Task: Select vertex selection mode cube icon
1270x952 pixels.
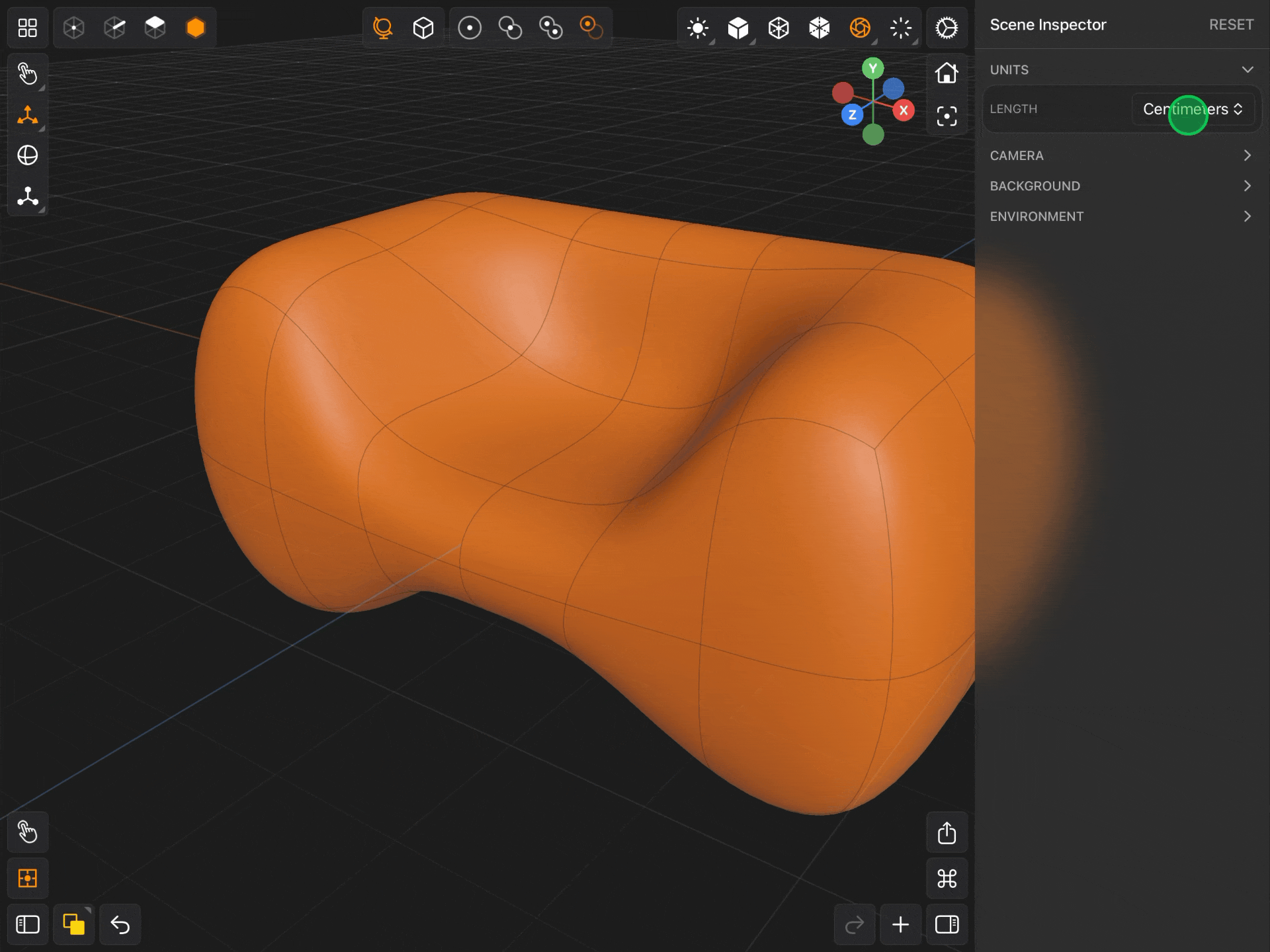Action: tap(74, 28)
